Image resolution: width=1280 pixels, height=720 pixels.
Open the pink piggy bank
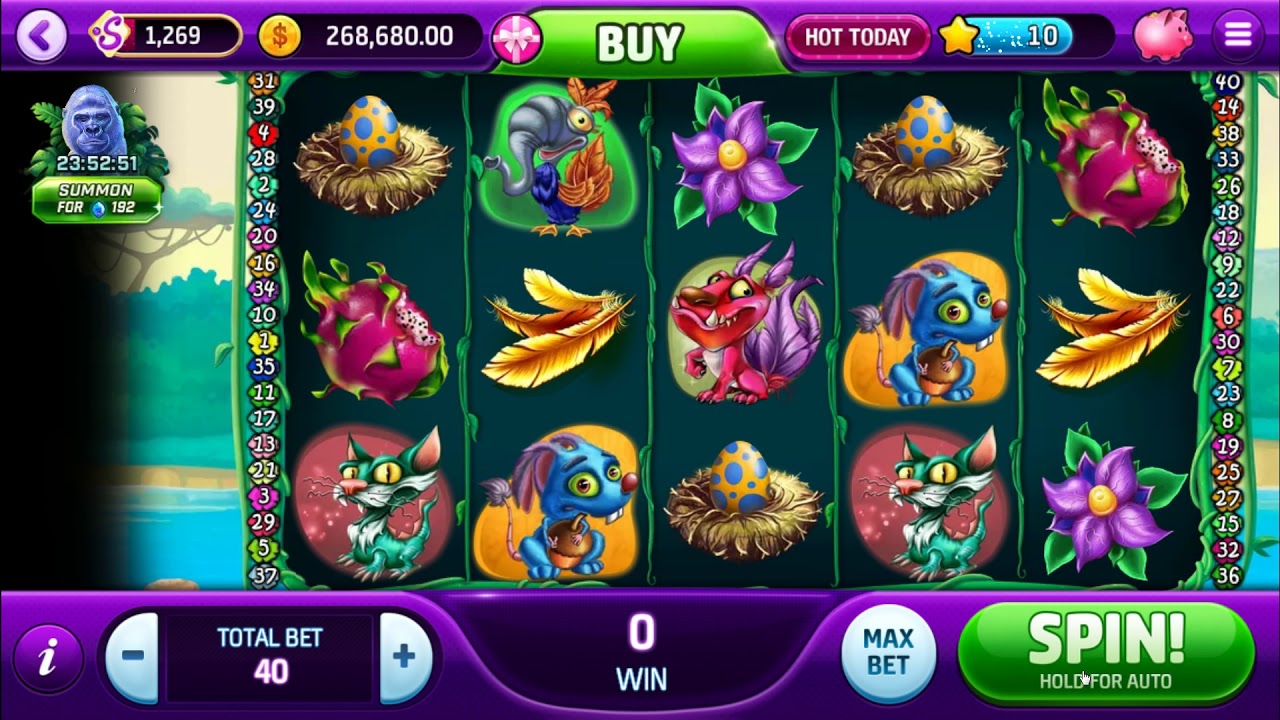click(x=1163, y=36)
